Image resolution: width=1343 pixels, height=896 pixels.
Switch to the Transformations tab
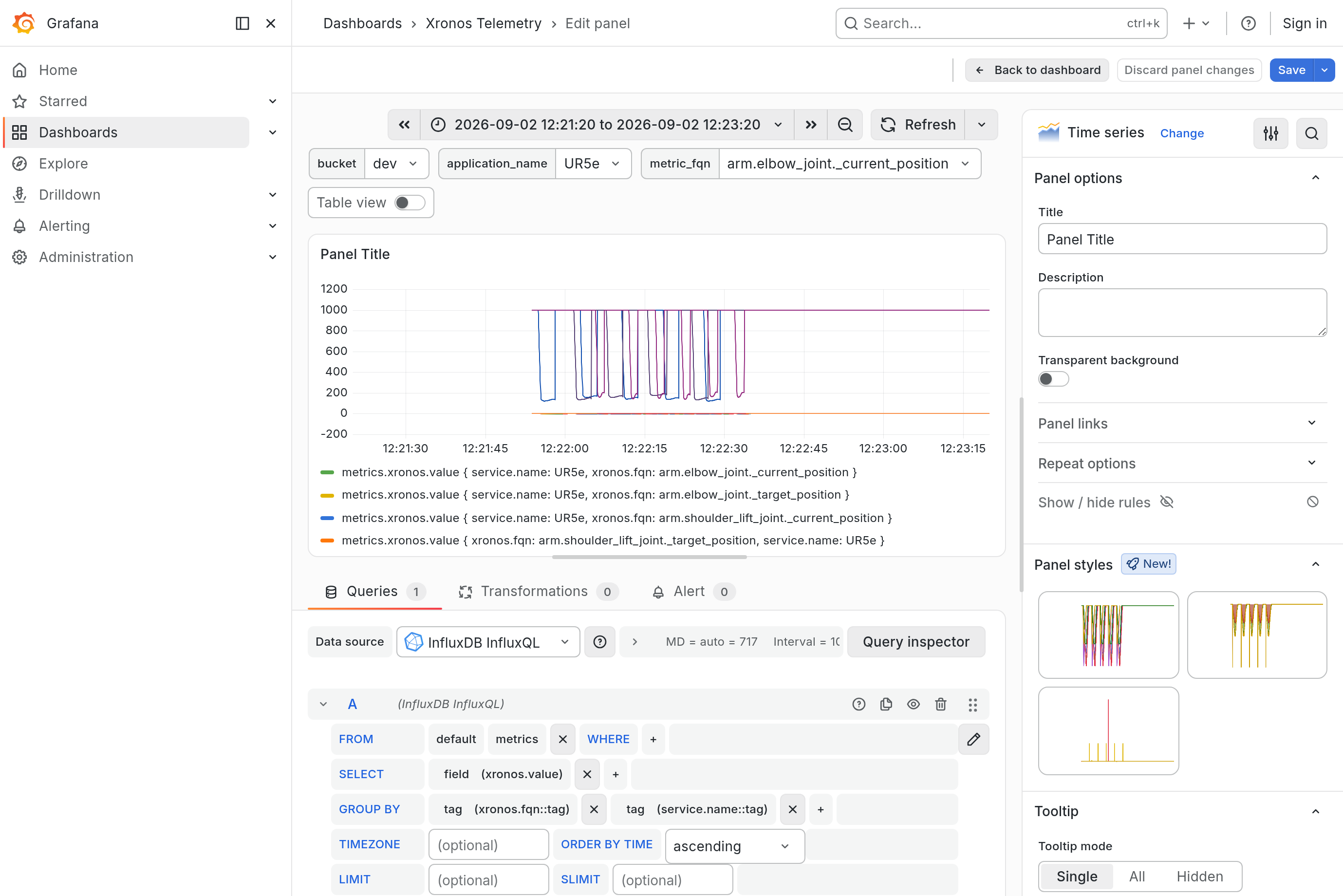click(538, 592)
